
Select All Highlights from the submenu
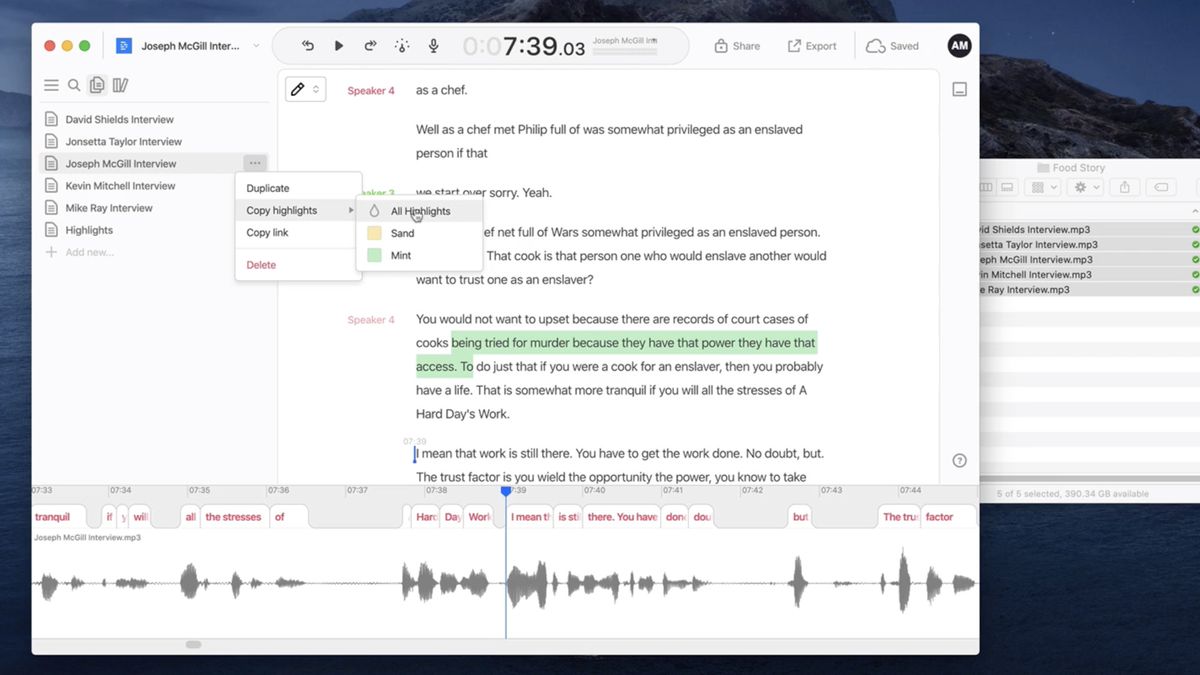[421, 211]
